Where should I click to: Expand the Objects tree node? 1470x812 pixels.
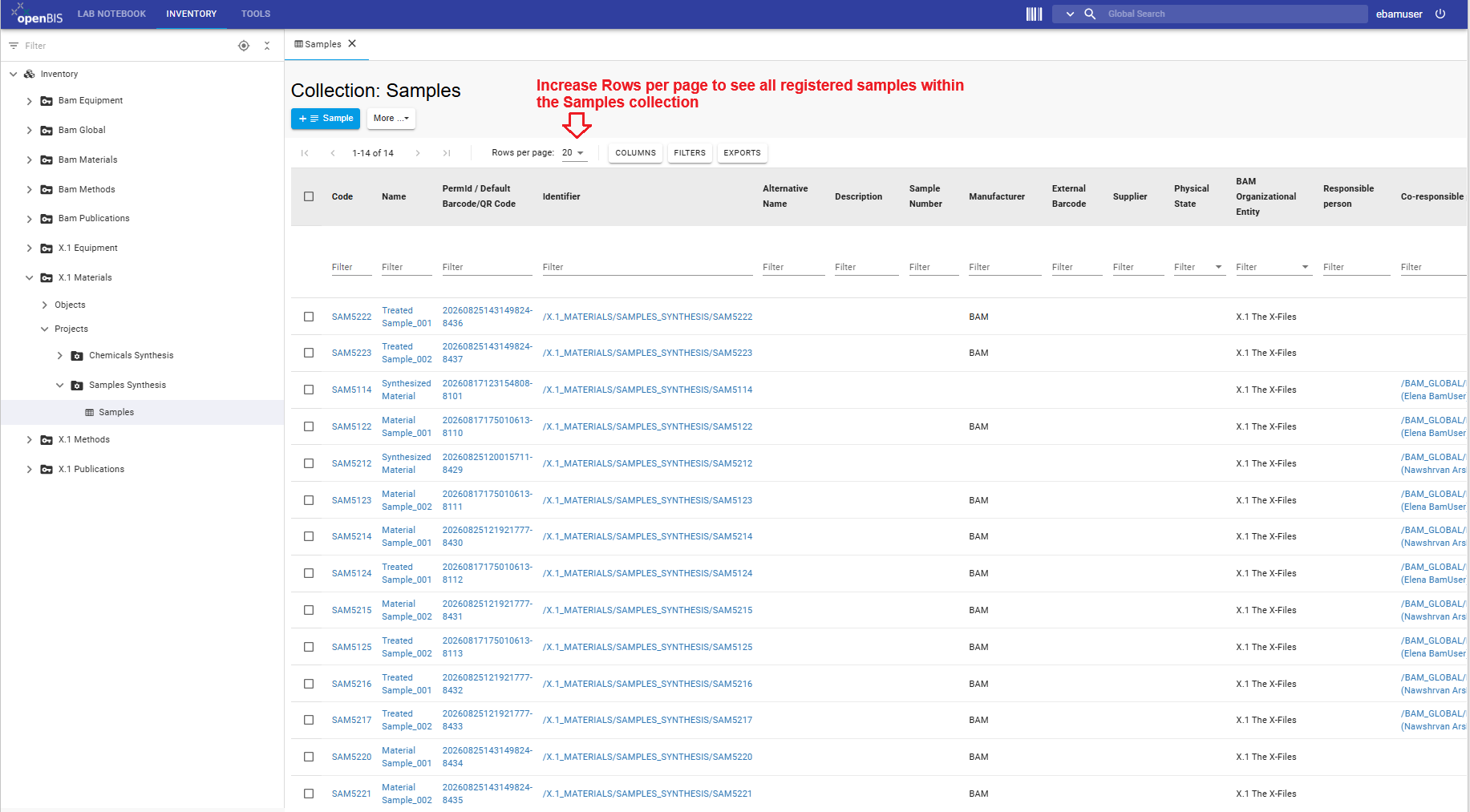(45, 305)
